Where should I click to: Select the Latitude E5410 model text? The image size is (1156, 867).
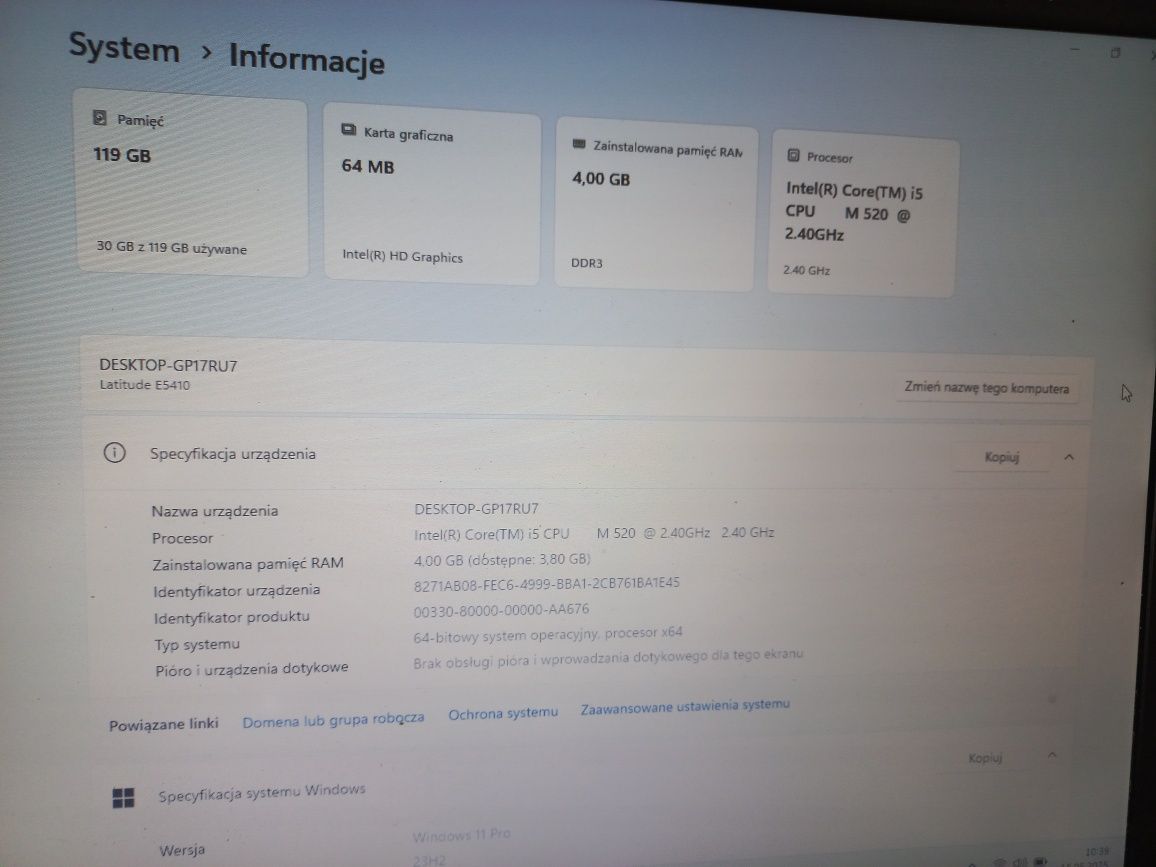[x=144, y=385]
